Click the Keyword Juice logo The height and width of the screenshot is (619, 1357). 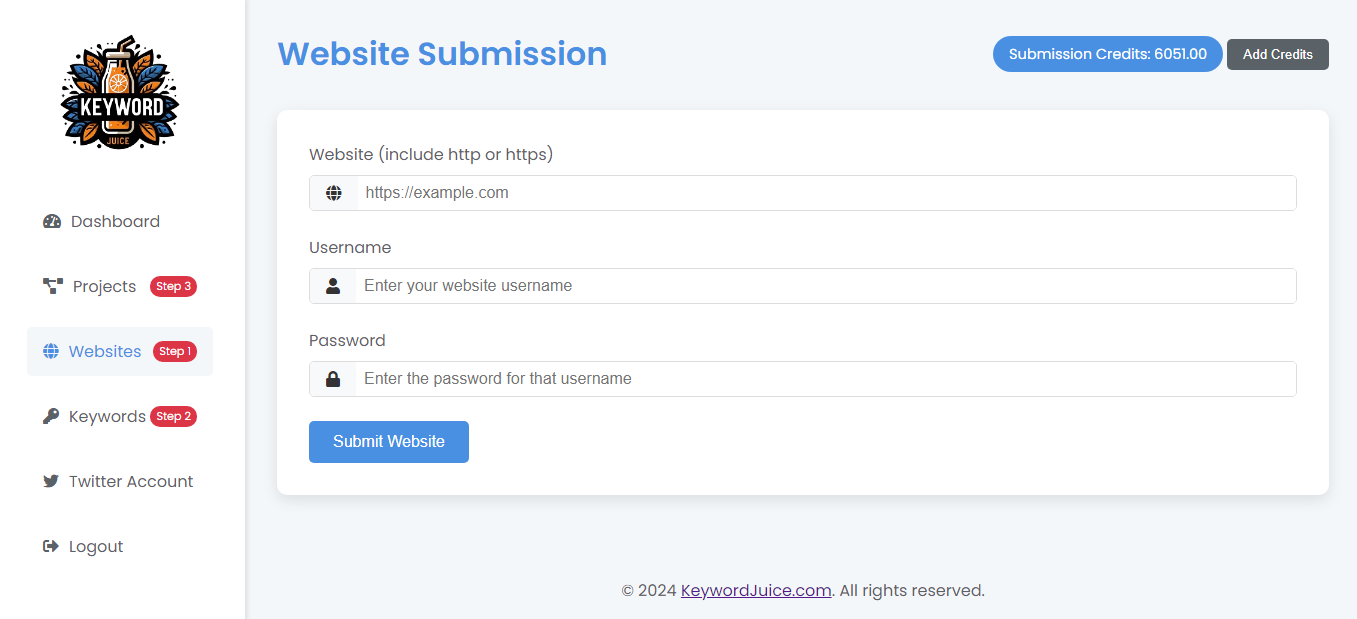[x=120, y=95]
